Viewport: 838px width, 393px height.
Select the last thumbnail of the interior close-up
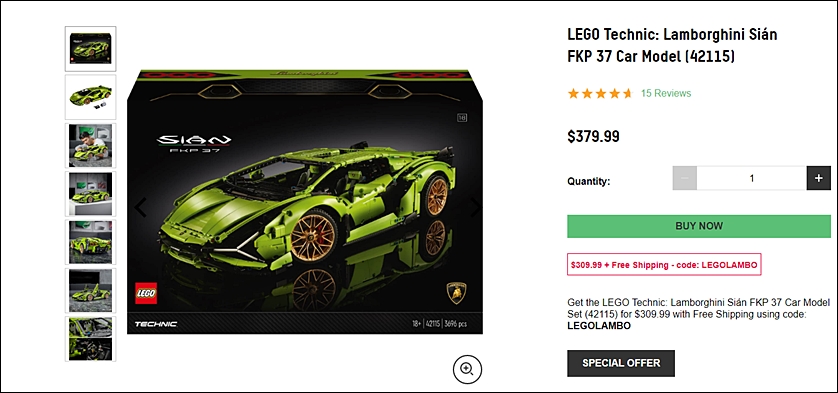pos(90,339)
